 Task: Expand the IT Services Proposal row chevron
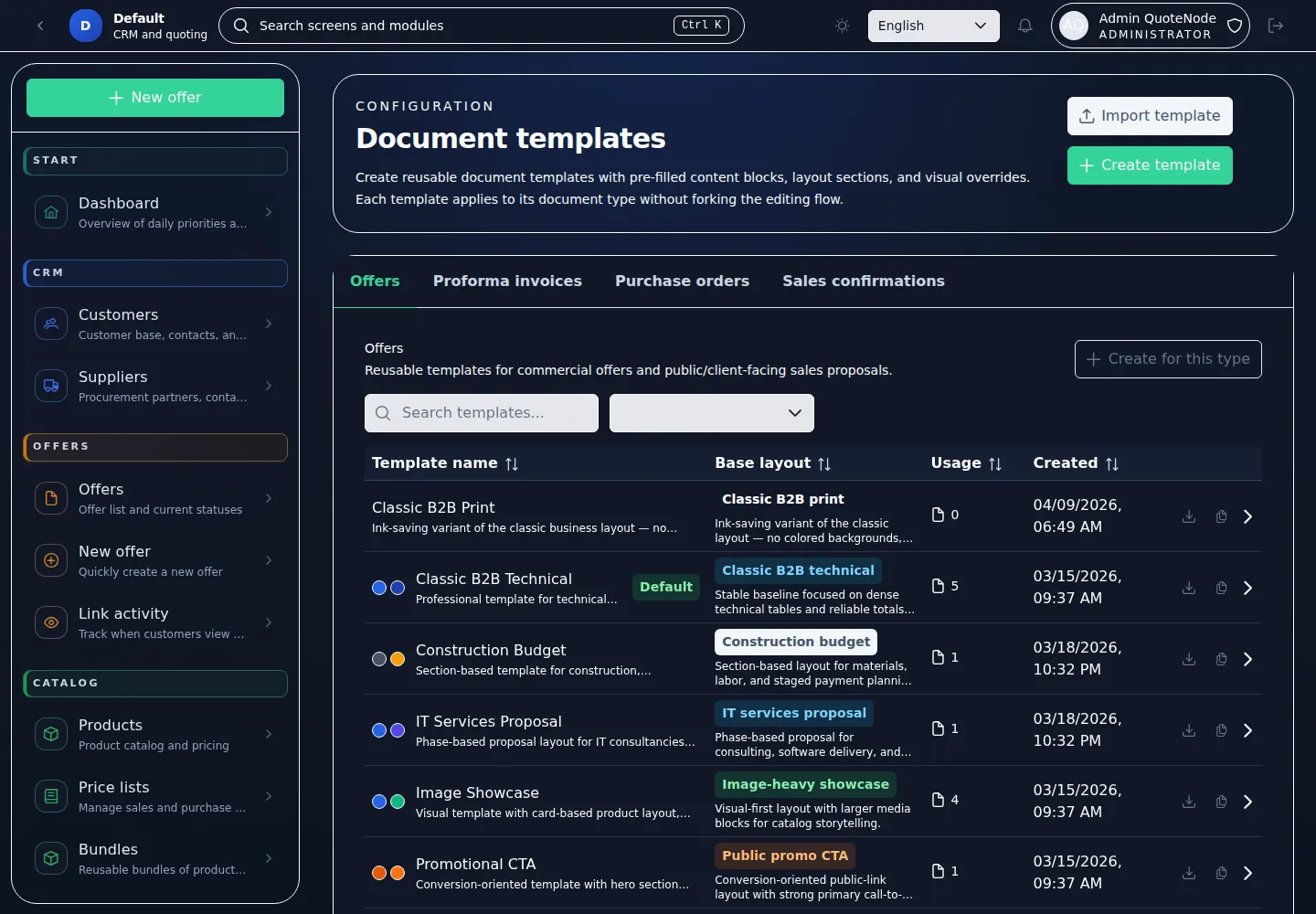point(1247,730)
